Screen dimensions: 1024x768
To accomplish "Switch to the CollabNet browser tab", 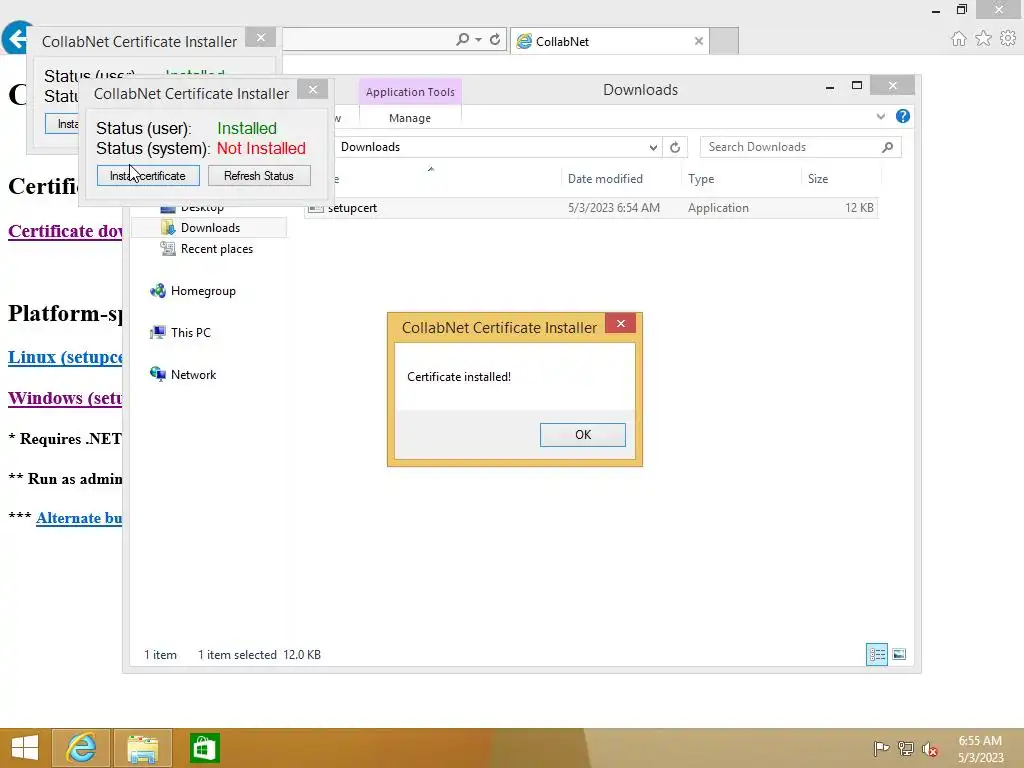I will pyautogui.click(x=609, y=41).
